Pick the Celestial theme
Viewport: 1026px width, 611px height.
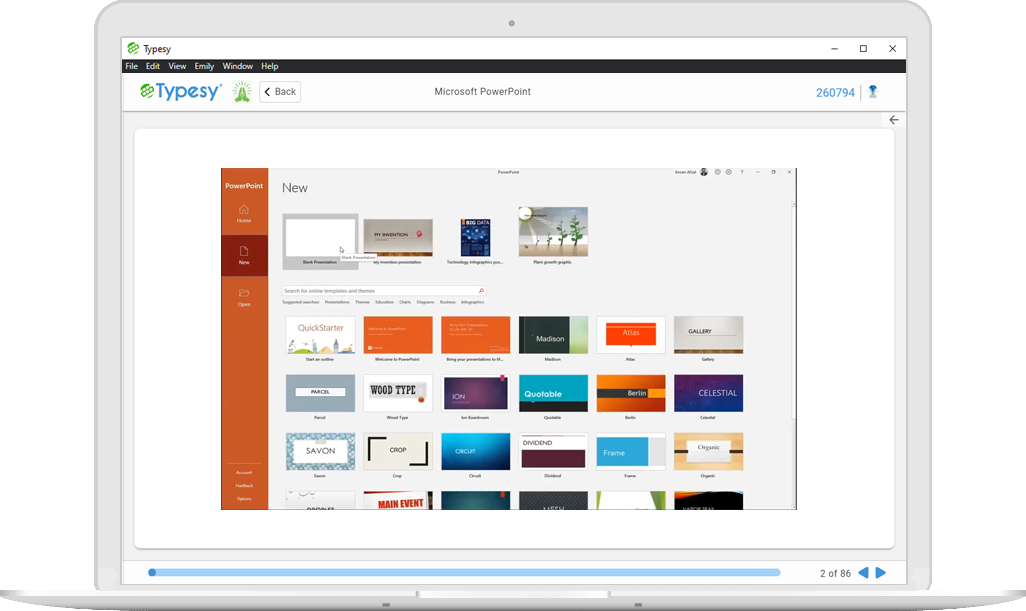click(708, 393)
